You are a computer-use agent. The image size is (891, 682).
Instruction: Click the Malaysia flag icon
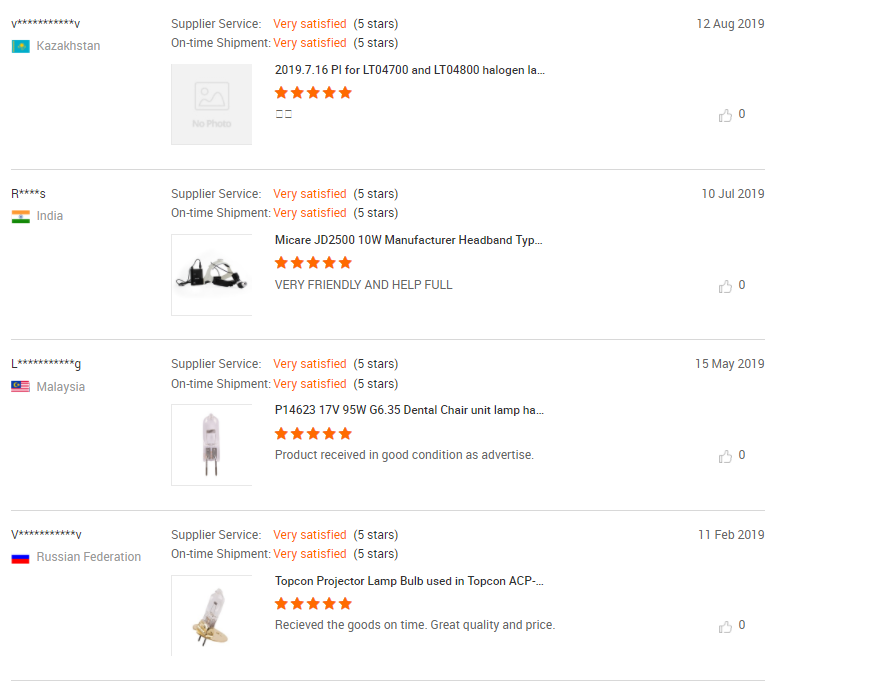[20, 387]
